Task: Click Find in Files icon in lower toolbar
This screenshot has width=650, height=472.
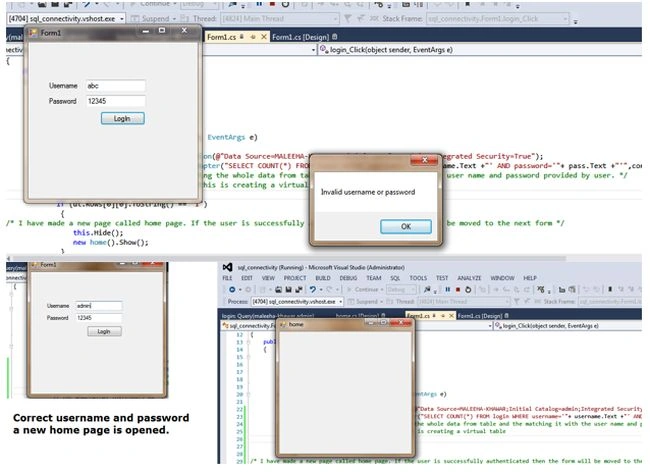Action: (x=427, y=290)
